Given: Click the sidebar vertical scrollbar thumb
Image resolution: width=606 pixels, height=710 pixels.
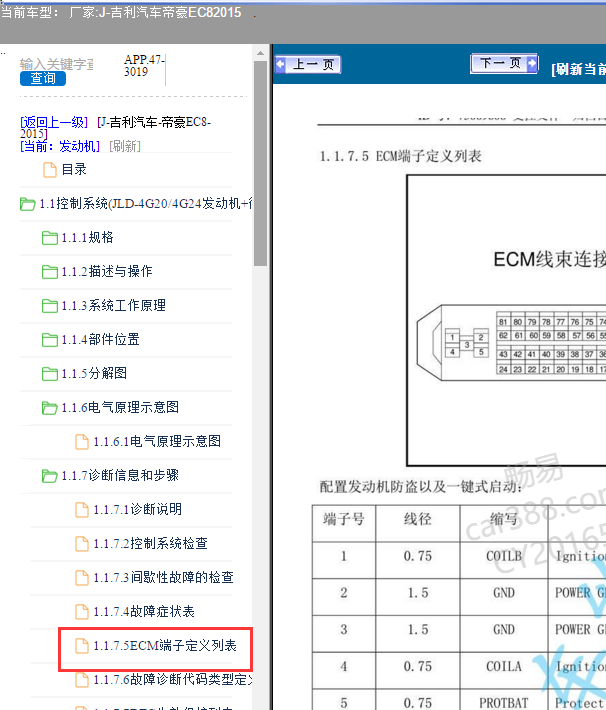Looking at the screenshot, I should pos(260,163).
